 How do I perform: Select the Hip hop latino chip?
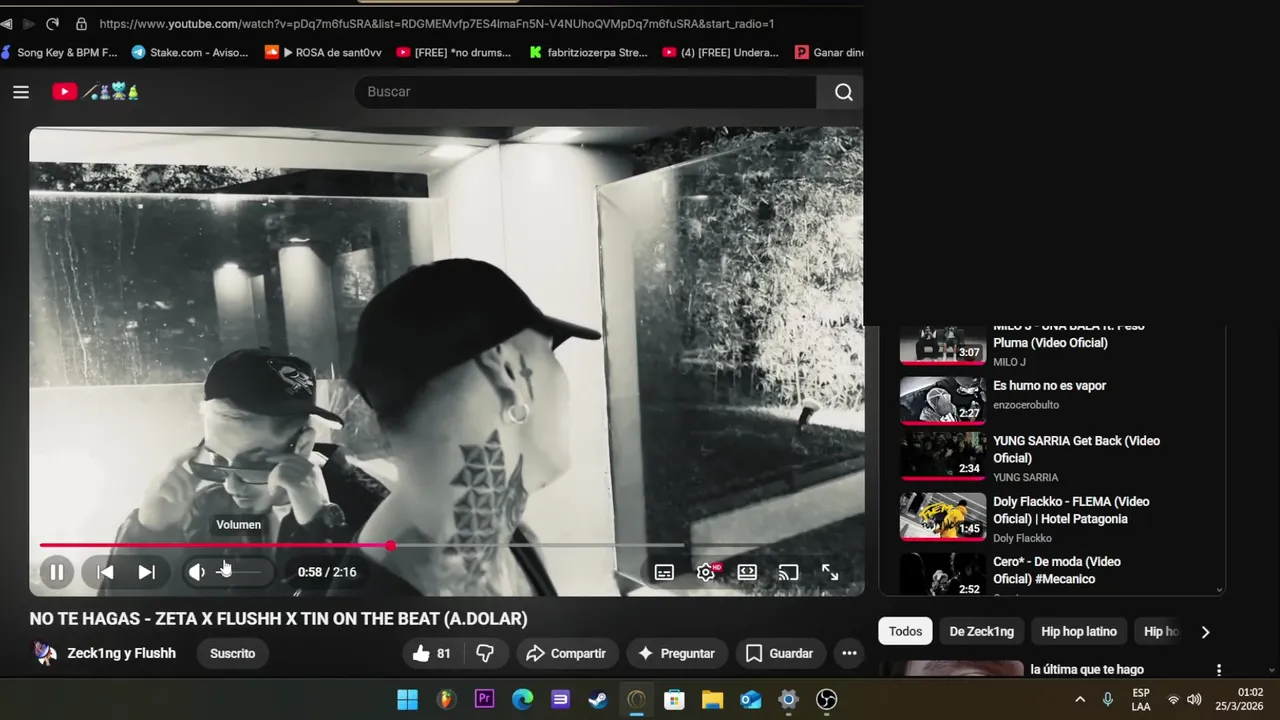[1078, 631]
